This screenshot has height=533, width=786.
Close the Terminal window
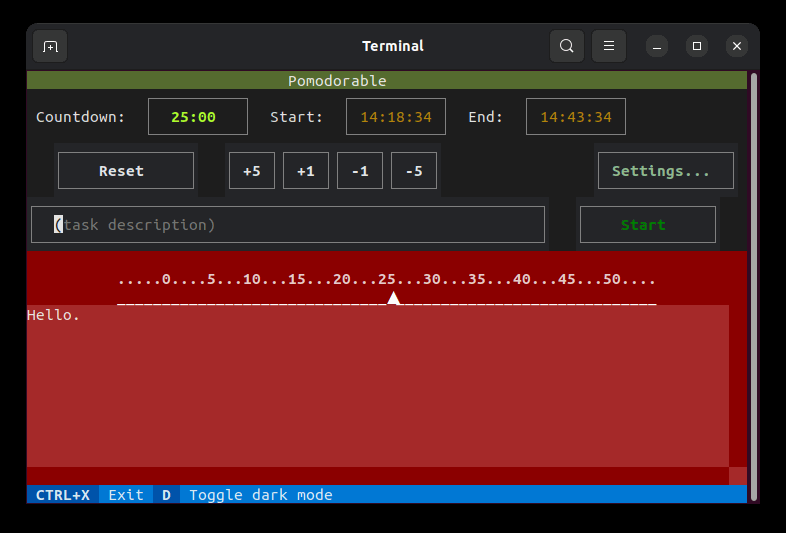[737, 46]
